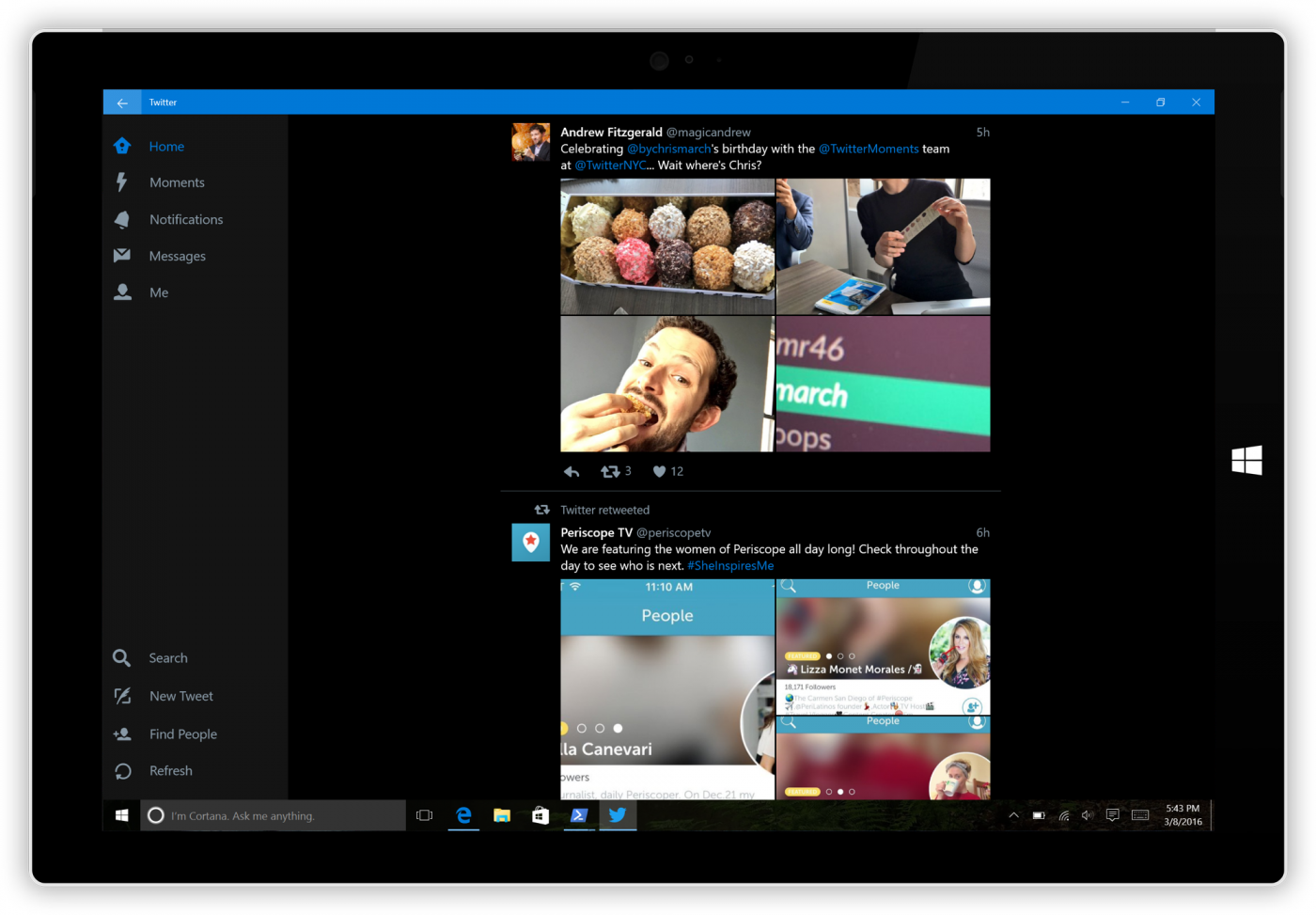Open Find People
Image resolution: width=1316 pixels, height=915 pixels.
(183, 734)
